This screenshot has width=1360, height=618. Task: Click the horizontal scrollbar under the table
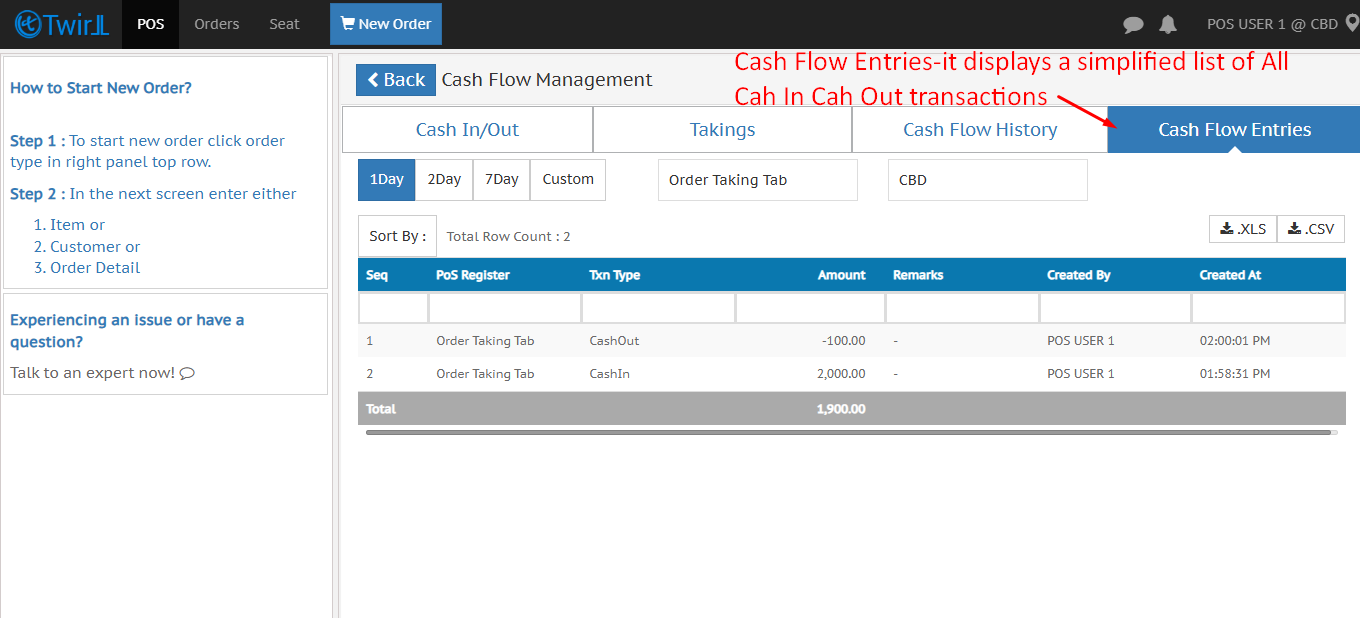[x=848, y=433]
